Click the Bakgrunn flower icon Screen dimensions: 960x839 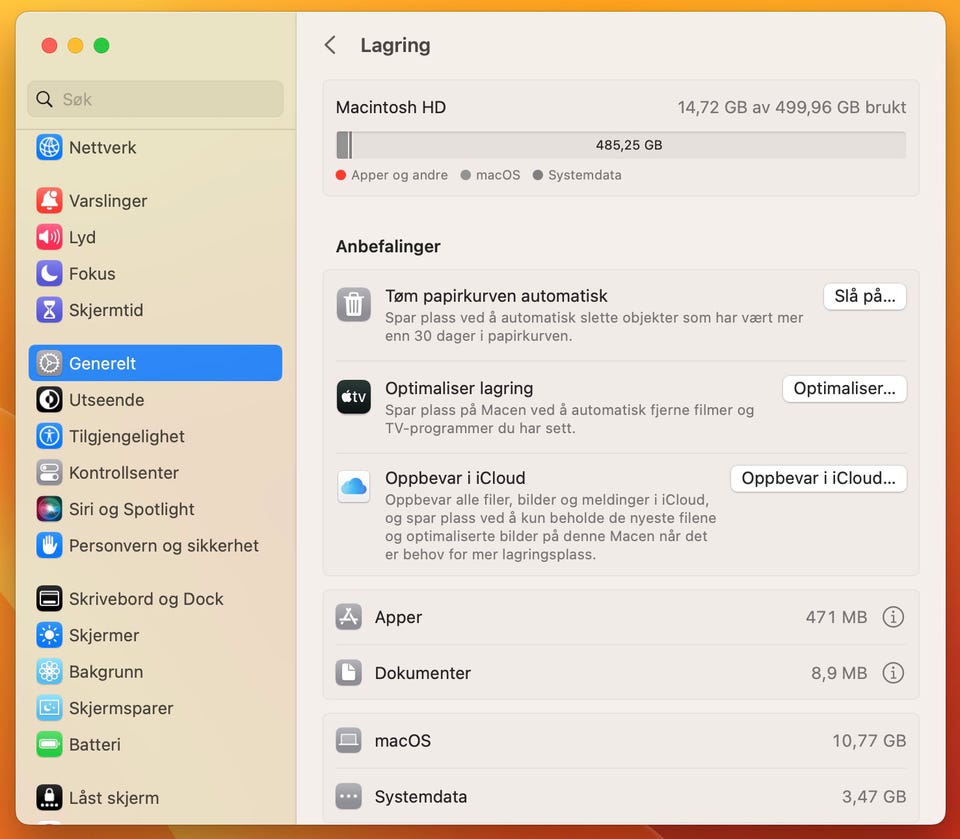49,672
